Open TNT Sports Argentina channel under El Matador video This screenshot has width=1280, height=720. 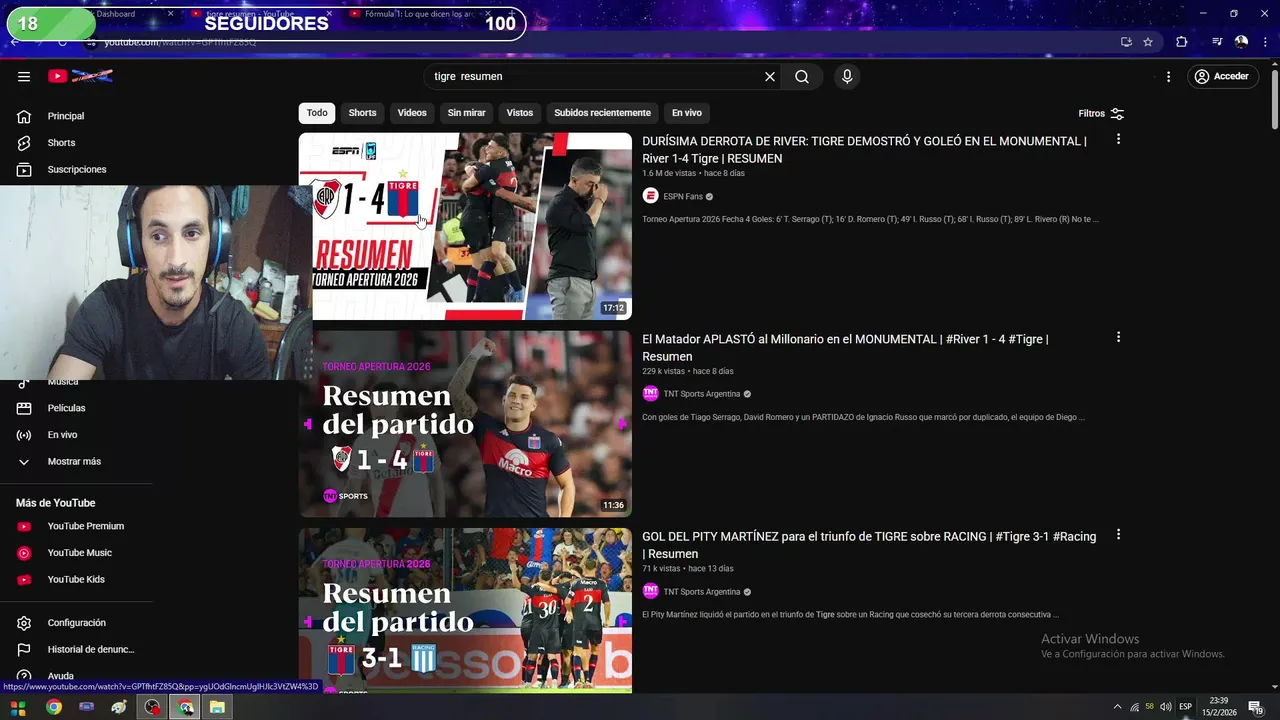(702, 394)
